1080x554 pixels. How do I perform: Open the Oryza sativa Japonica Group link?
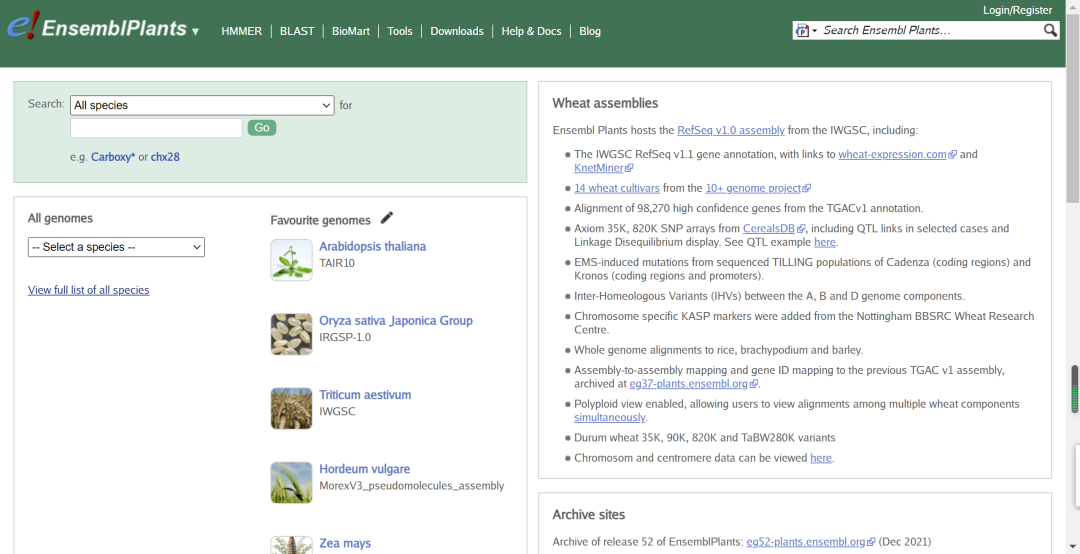pos(396,320)
